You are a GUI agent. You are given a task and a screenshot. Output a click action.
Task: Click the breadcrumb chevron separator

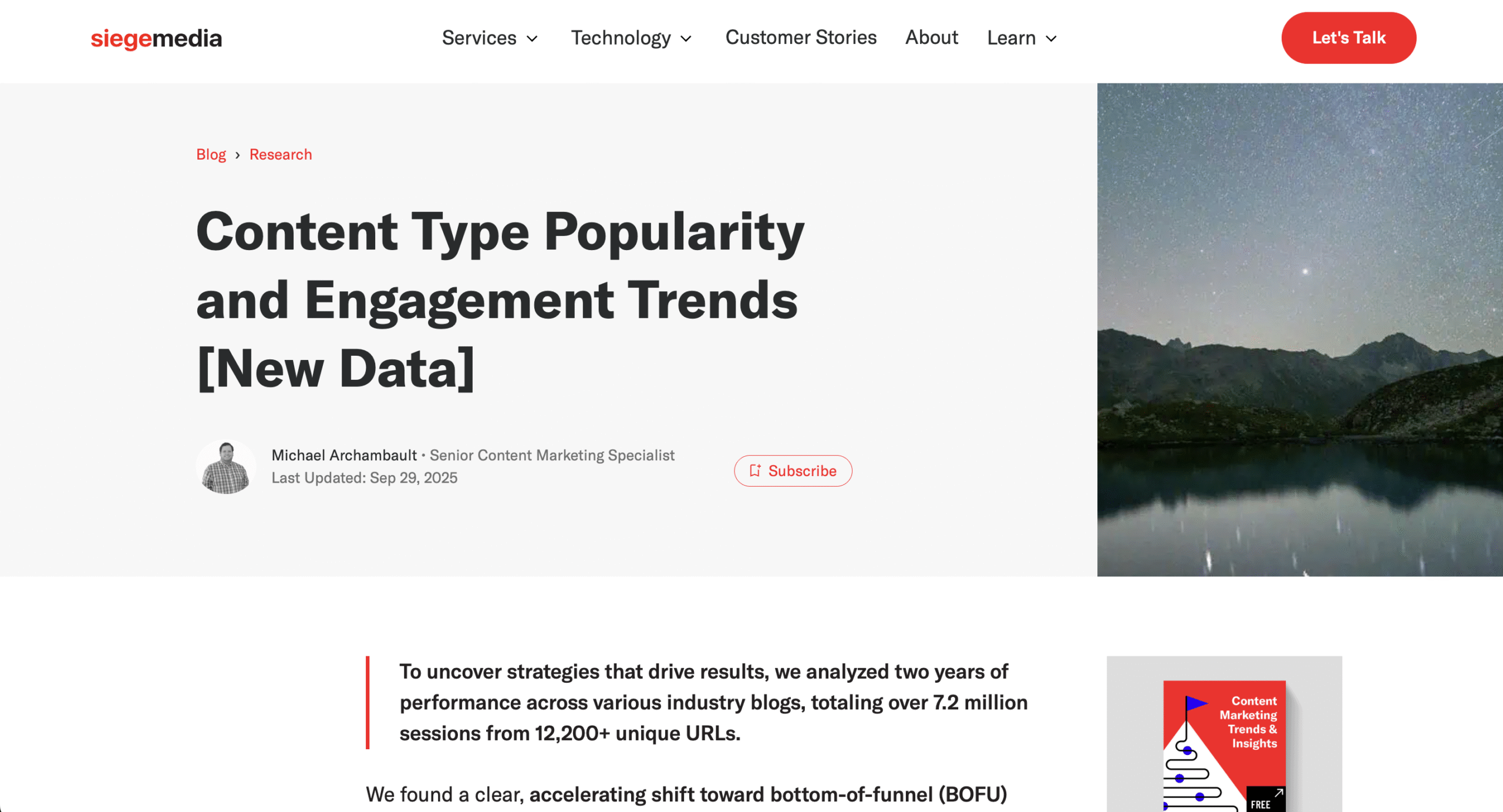pyautogui.click(x=237, y=155)
